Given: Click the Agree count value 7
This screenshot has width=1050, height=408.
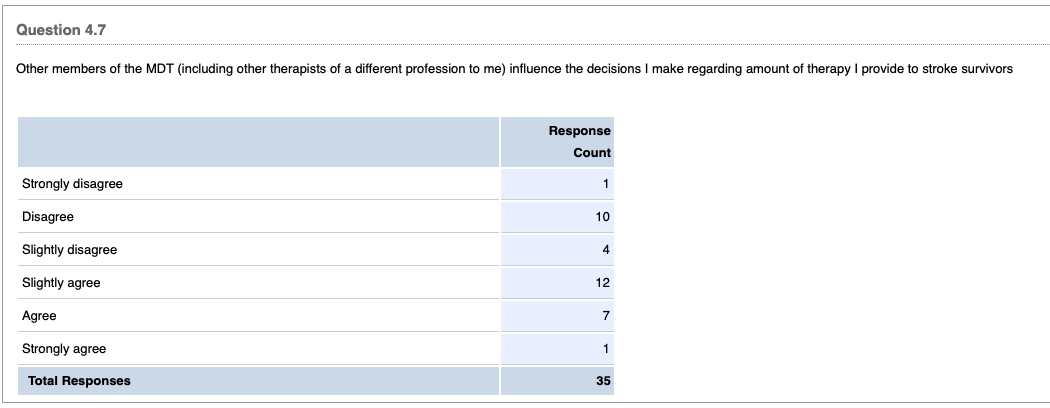Looking at the screenshot, I should (606, 316).
